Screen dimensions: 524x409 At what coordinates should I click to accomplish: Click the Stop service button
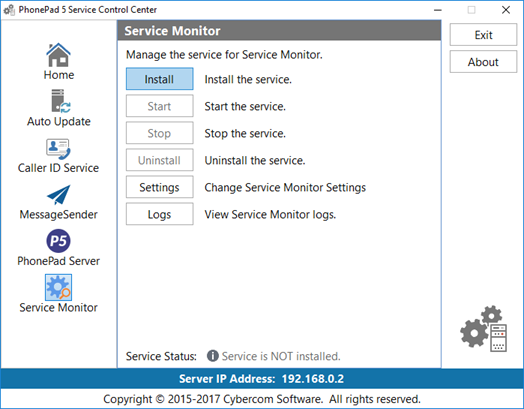159,133
